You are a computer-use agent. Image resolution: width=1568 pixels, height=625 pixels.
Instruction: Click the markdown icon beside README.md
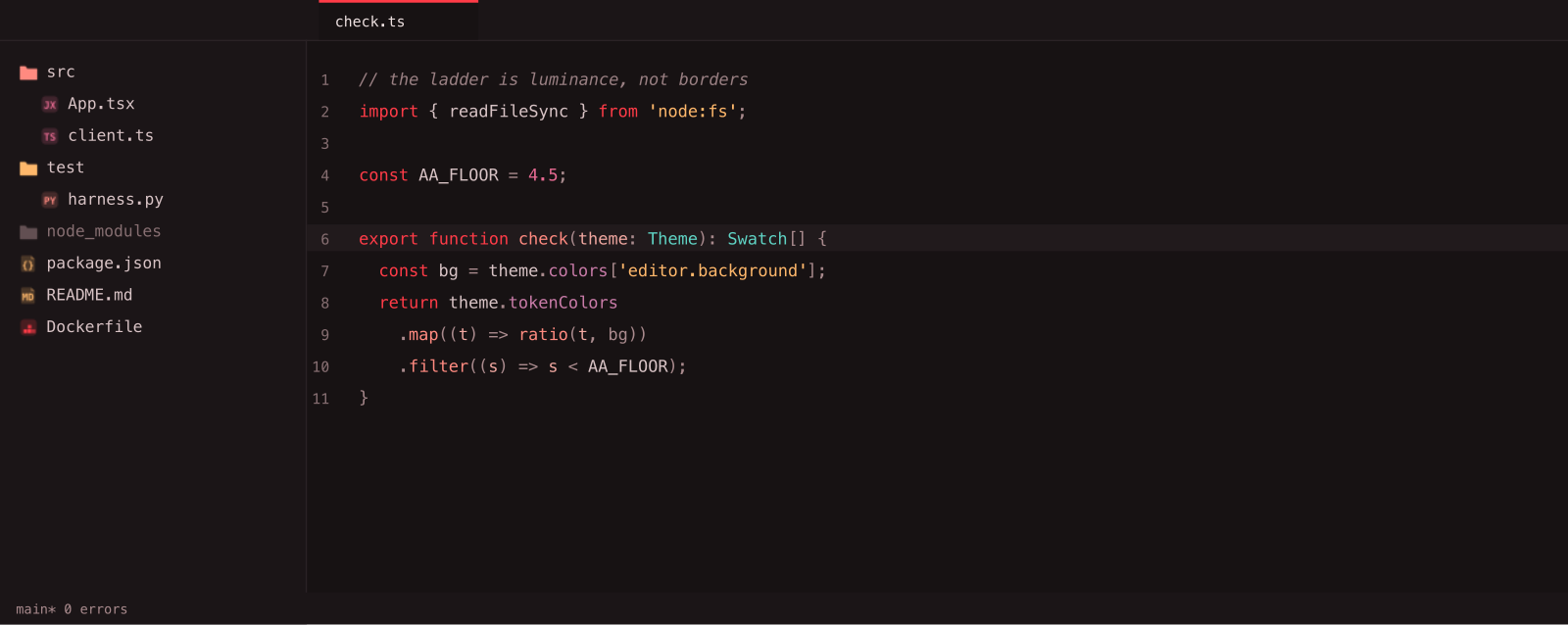point(28,296)
